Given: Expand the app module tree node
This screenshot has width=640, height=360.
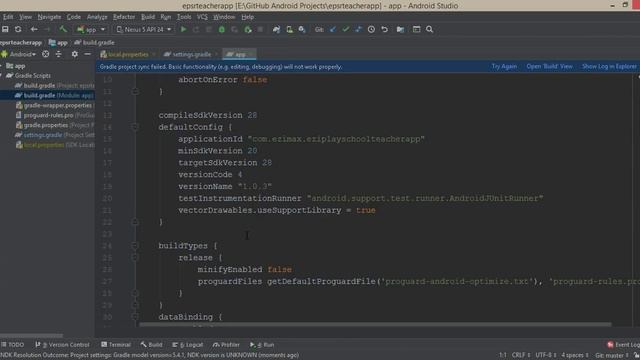Looking at the screenshot, I should [x=2, y=66].
